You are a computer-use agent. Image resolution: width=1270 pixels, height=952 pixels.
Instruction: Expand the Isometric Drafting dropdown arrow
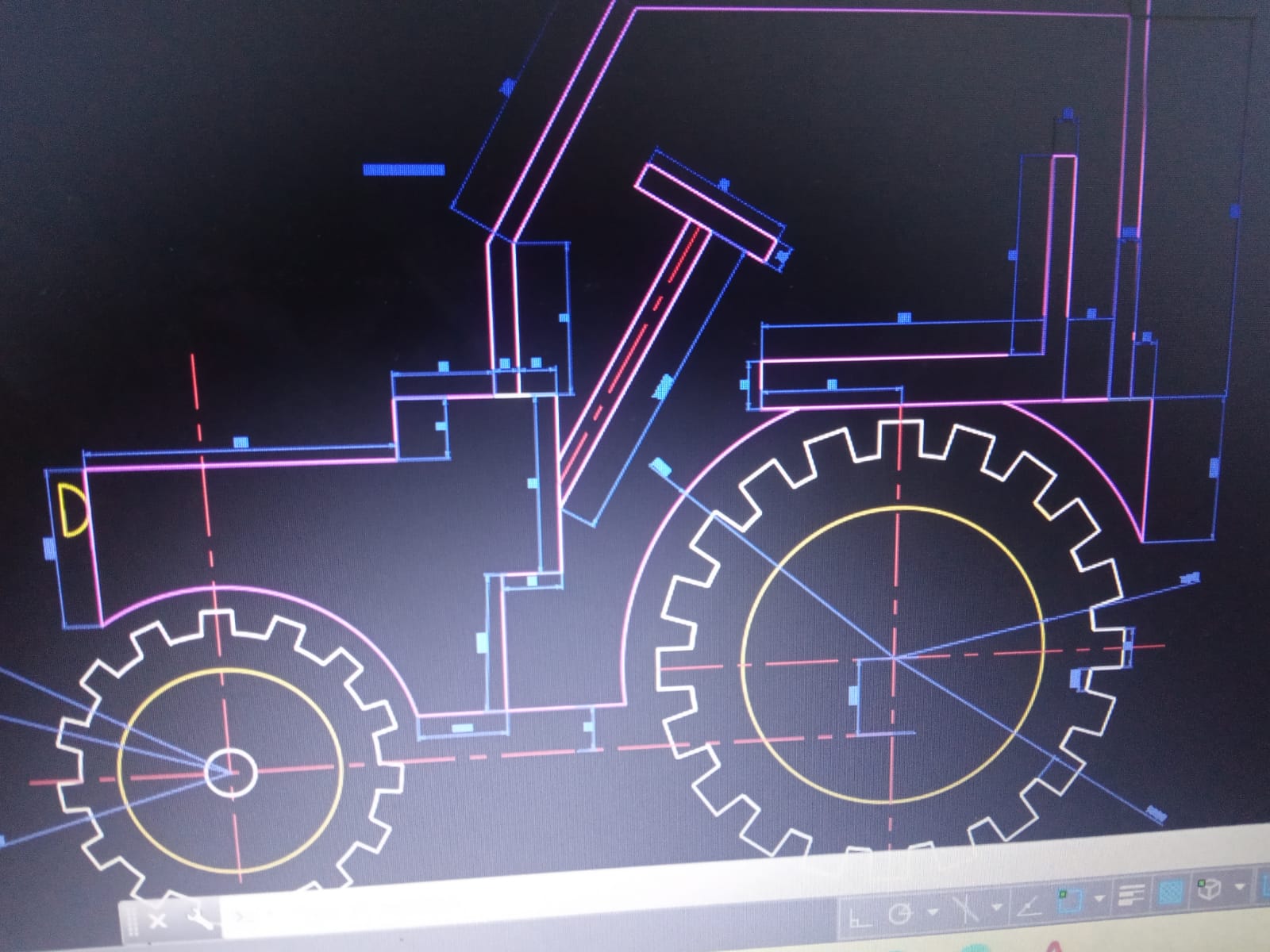coord(997,908)
